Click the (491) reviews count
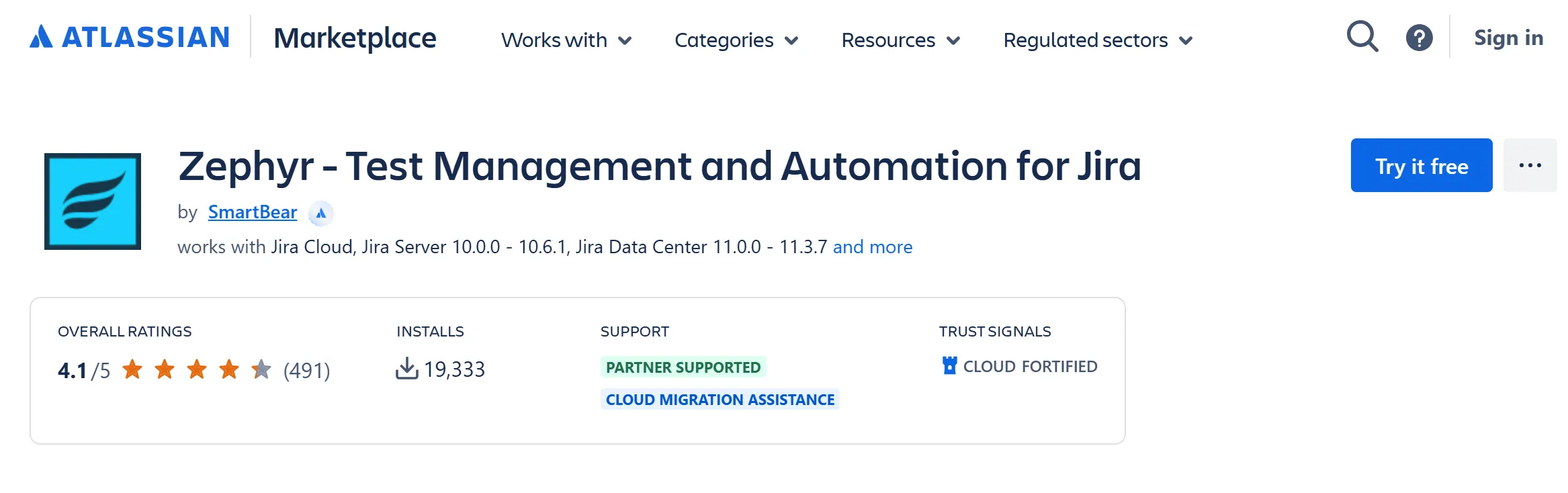 pyautogui.click(x=307, y=370)
